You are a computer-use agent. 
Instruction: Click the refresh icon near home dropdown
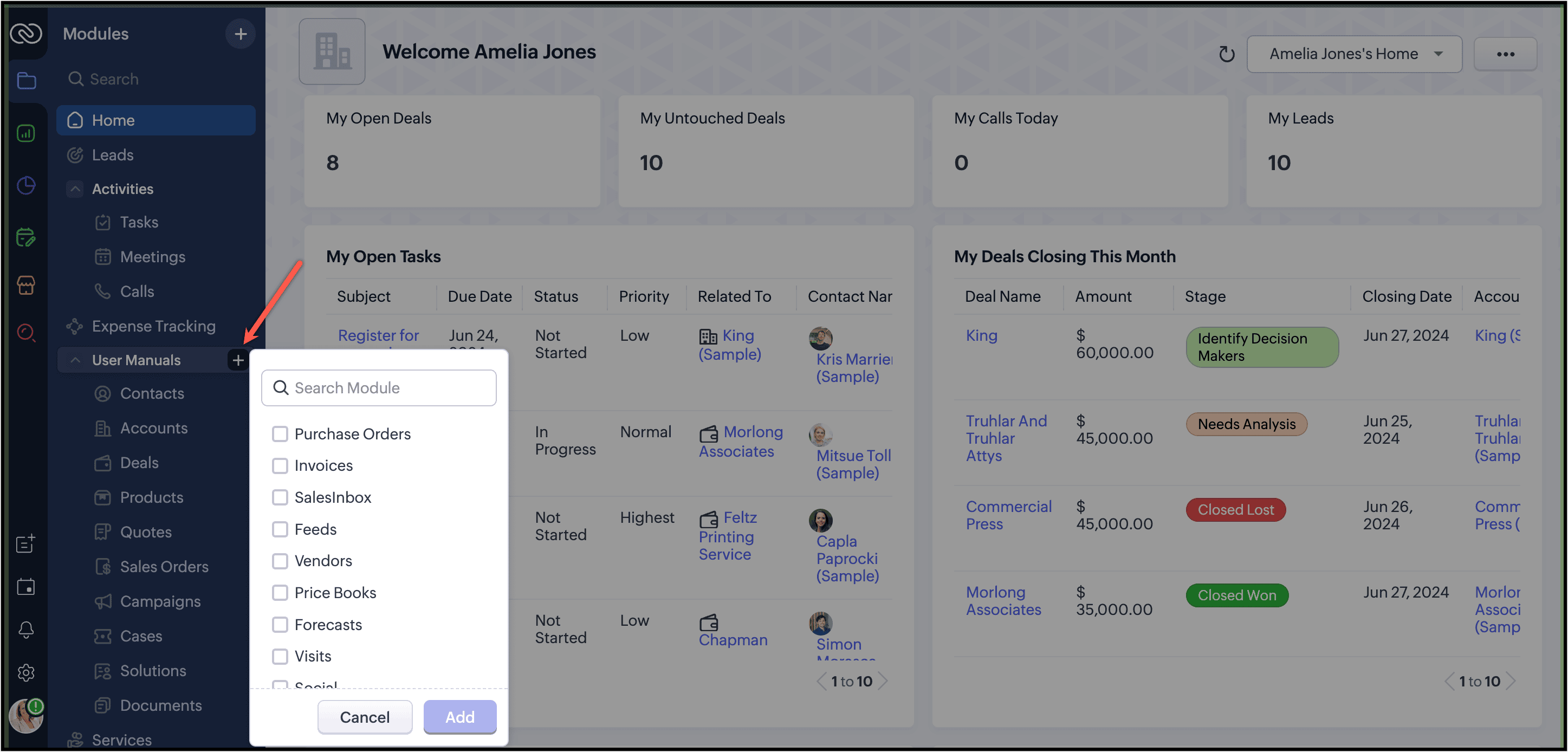coord(1226,54)
